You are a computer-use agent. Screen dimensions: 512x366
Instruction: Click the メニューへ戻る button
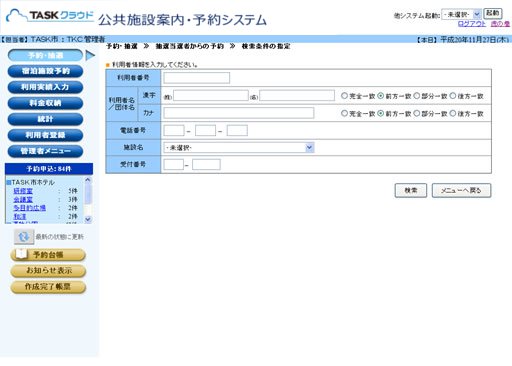coord(461,190)
